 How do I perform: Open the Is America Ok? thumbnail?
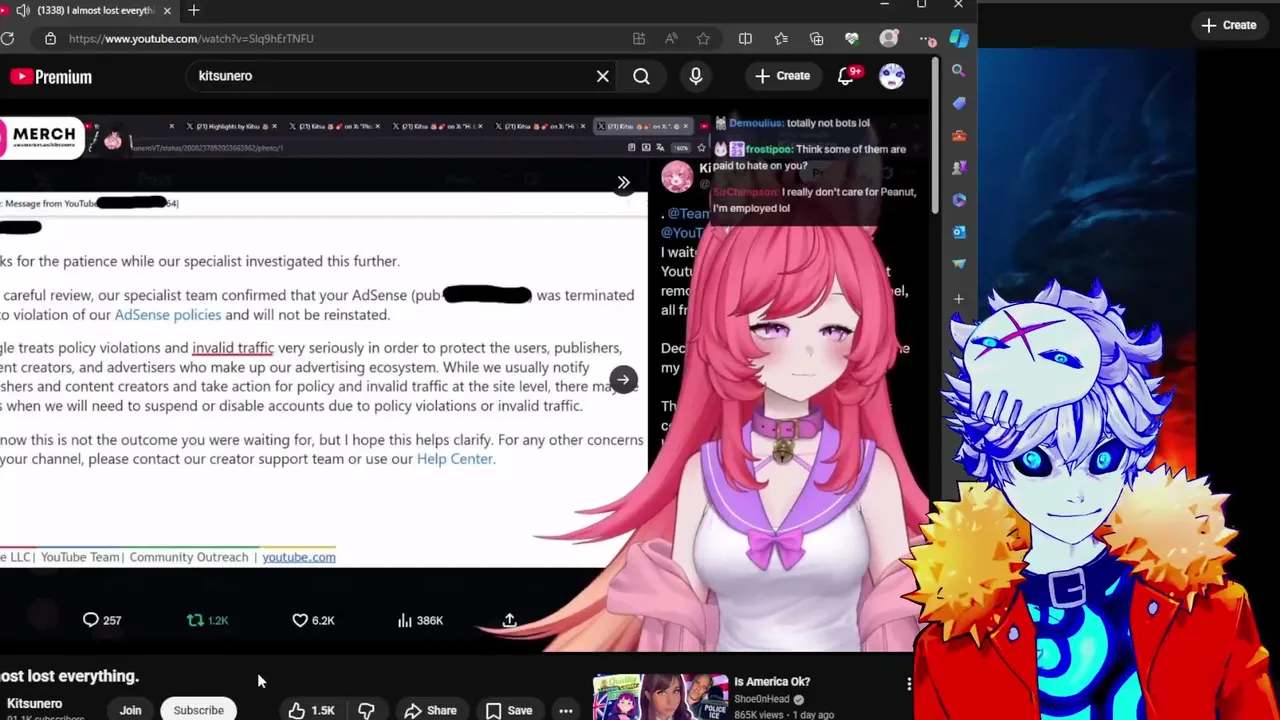point(661,697)
